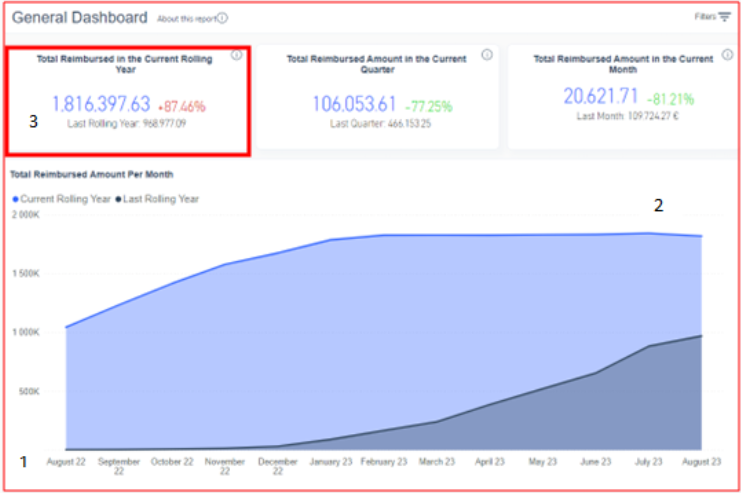This screenshot has height=493, width=741.
Task: Click the General Dashboard title
Action: point(79,17)
